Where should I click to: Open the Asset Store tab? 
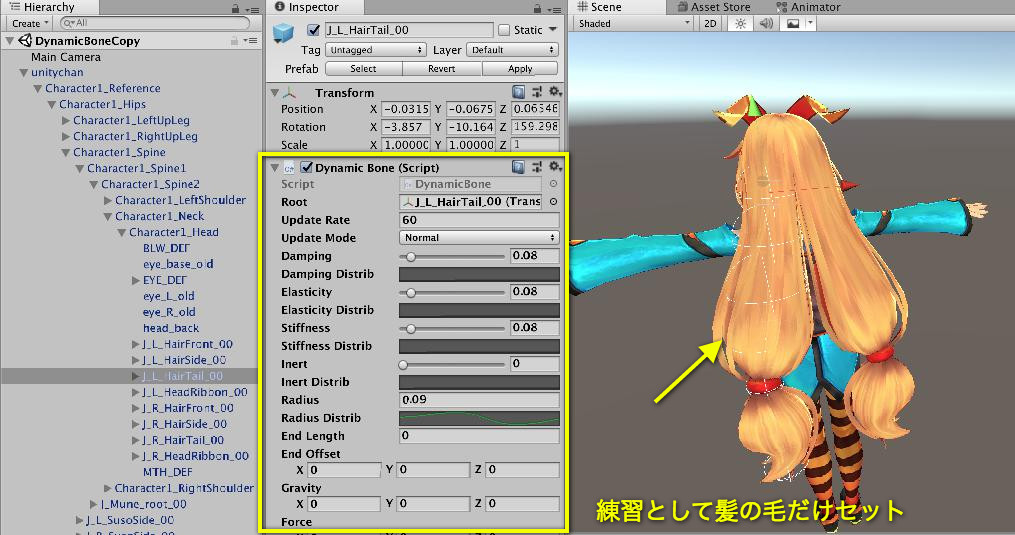click(x=714, y=7)
